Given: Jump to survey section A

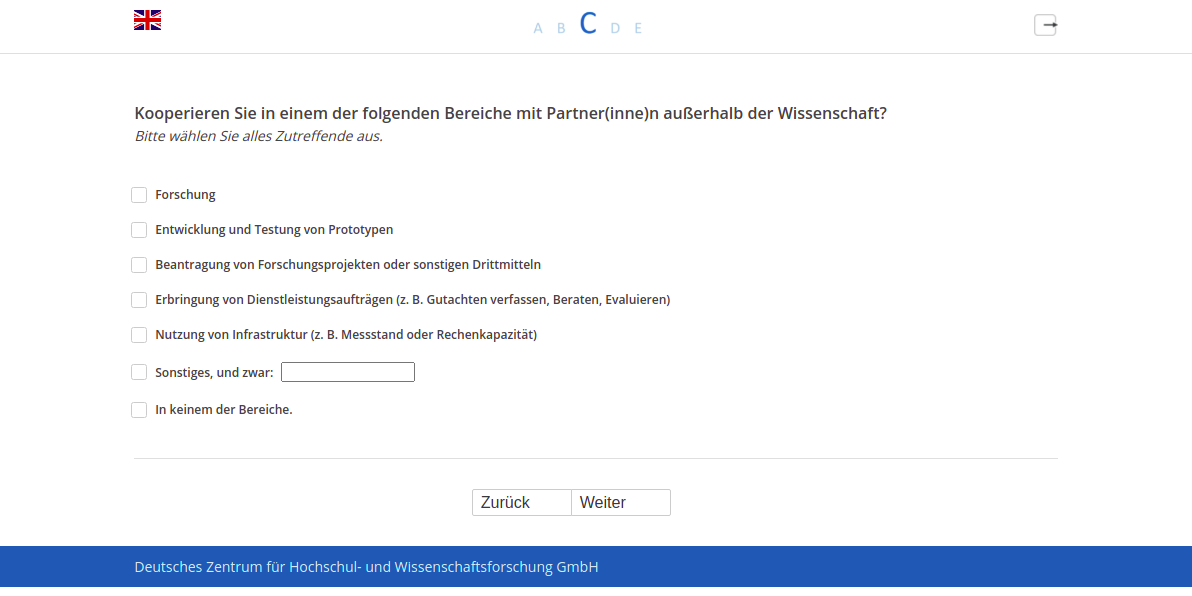Looking at the screenshot, I should tap(538, 29).
